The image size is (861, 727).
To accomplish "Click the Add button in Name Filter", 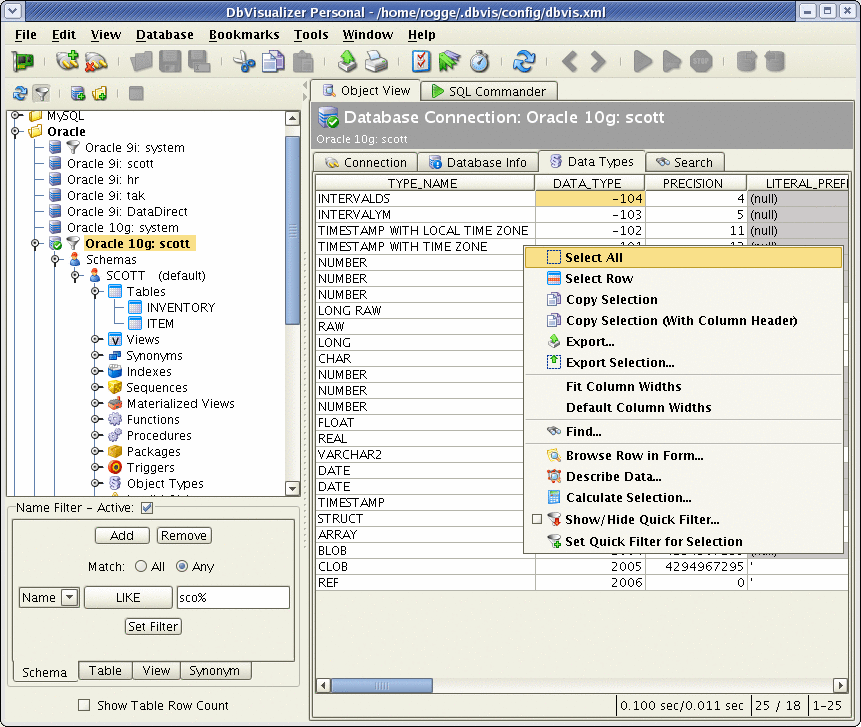I will point(122,535).
